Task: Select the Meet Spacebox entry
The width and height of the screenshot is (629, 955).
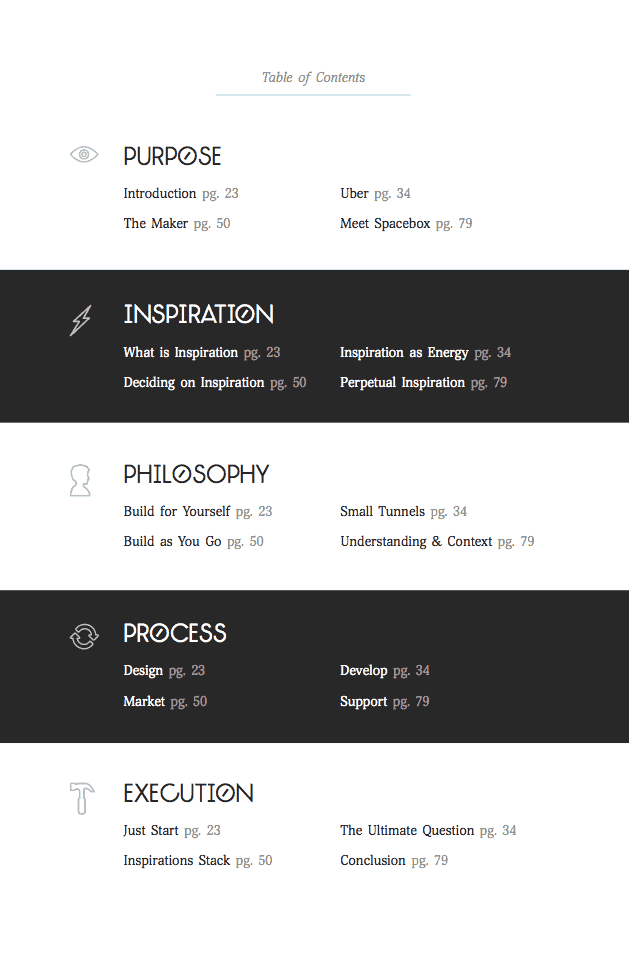Action: (385, 224)
